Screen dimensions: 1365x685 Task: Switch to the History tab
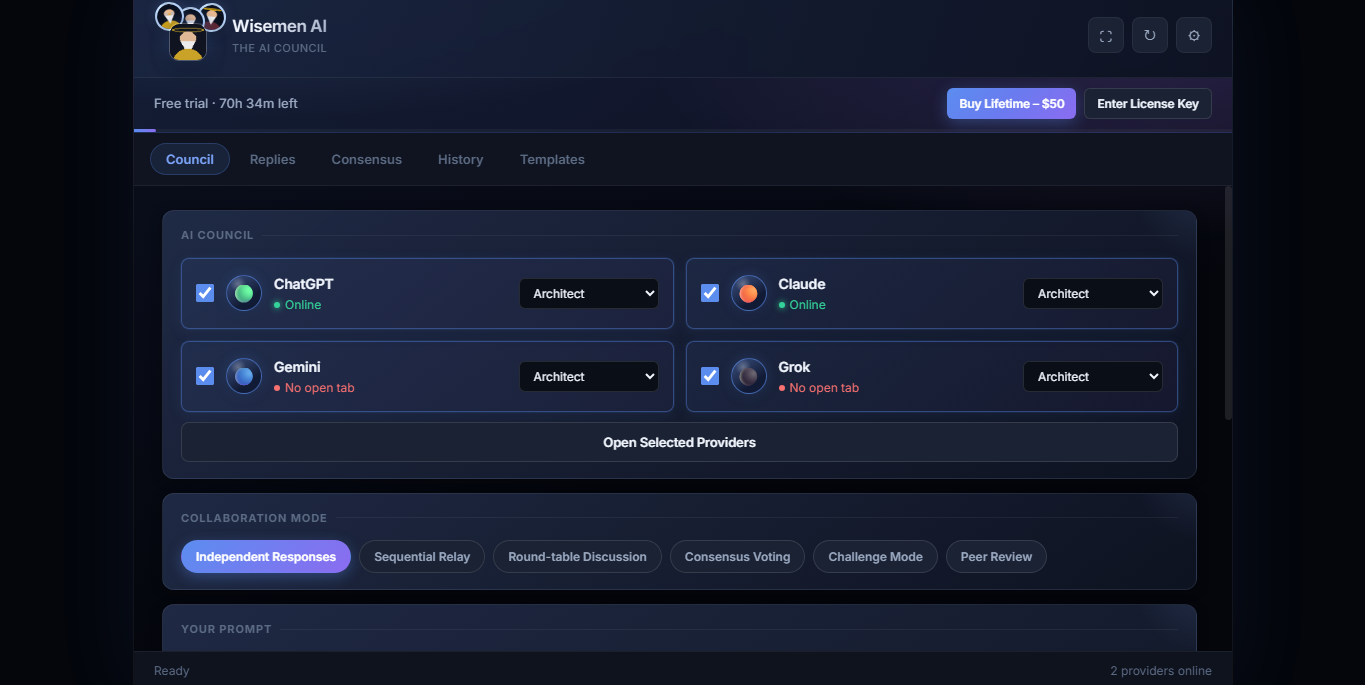(461, 159)
